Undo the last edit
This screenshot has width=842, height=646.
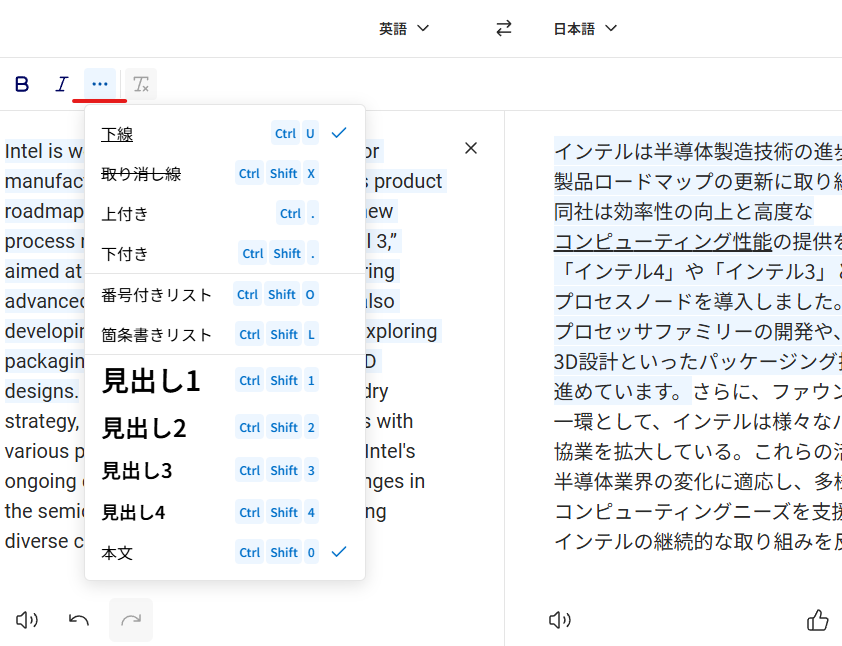79,620
